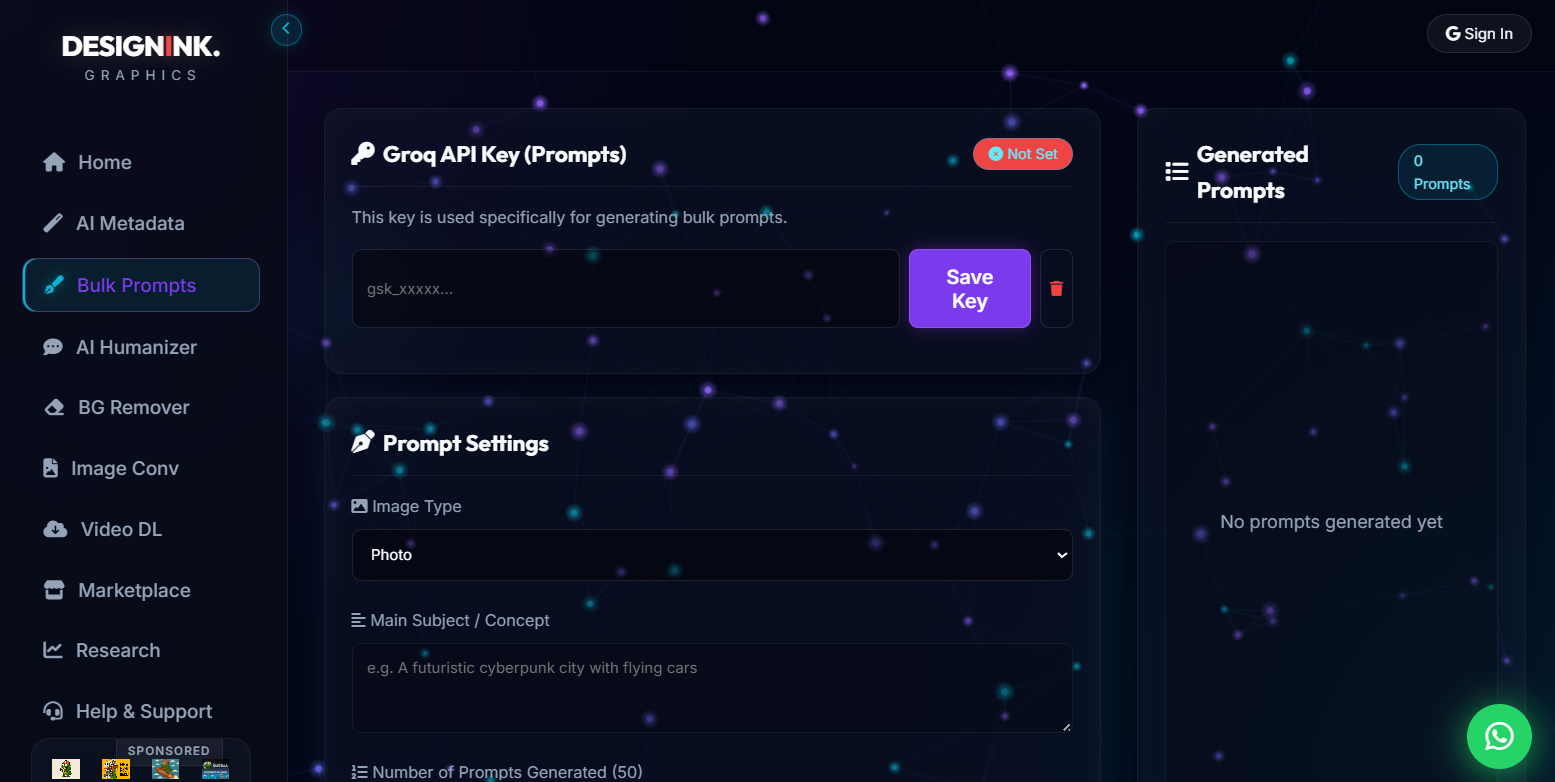
Task: Select the BG Remover eraser icon
Action: point(55,407)
